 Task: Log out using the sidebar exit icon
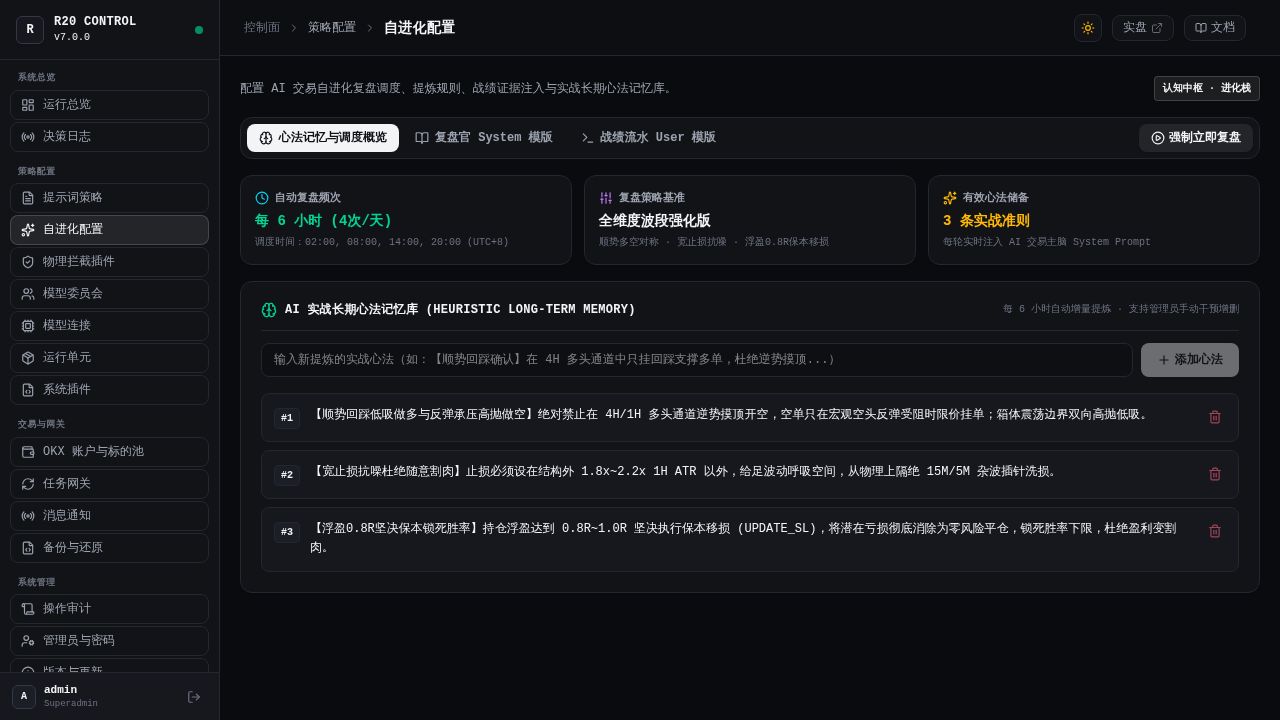click(x=194, y=697)
